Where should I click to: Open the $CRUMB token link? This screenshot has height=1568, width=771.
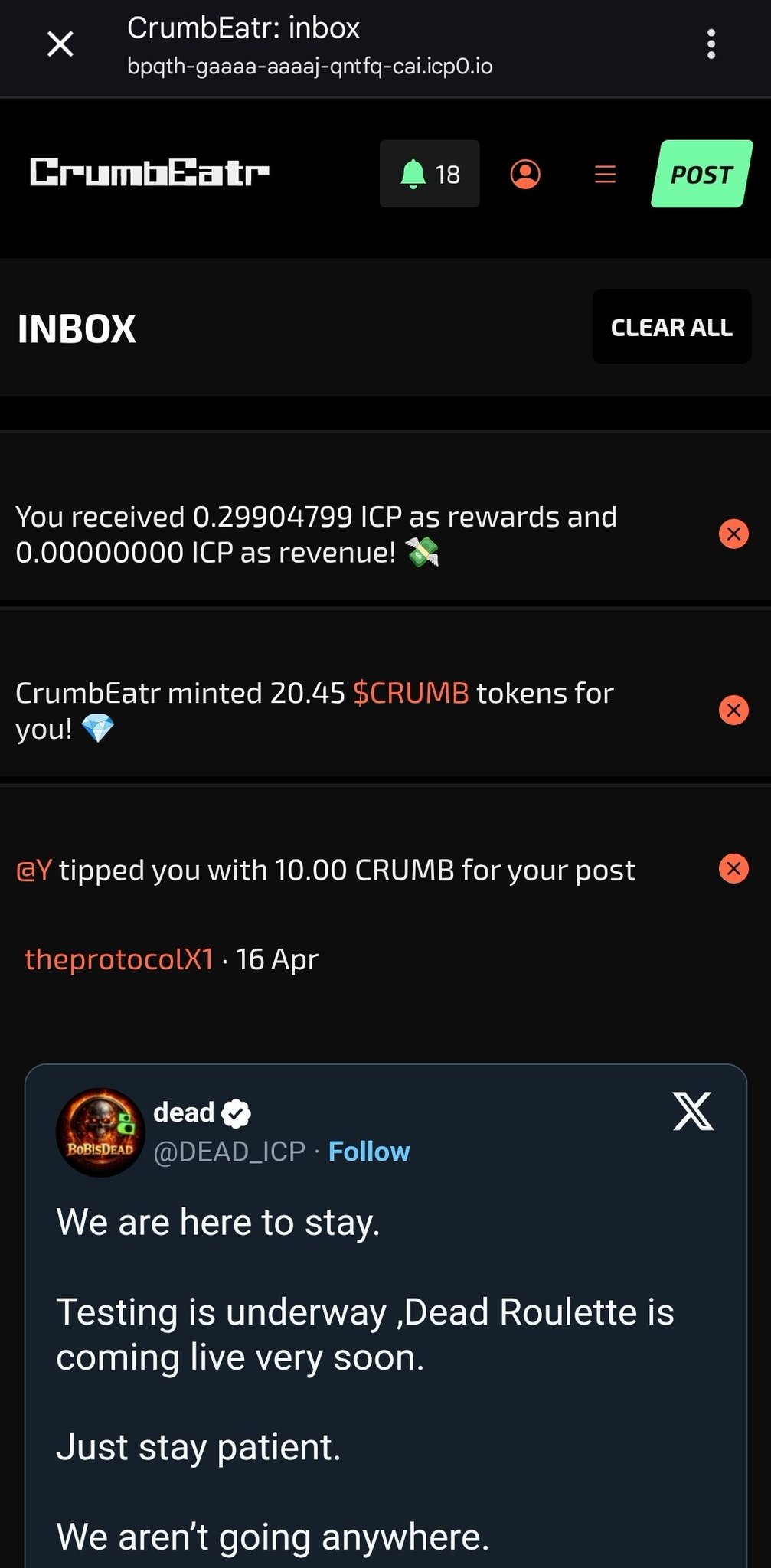tap(410, 693)
